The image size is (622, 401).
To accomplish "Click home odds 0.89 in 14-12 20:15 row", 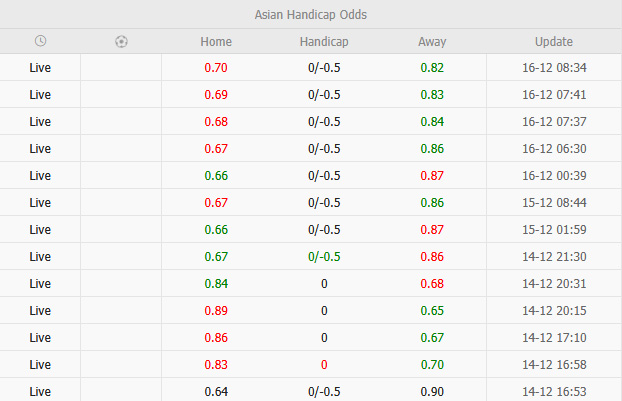I will (216, 311).
